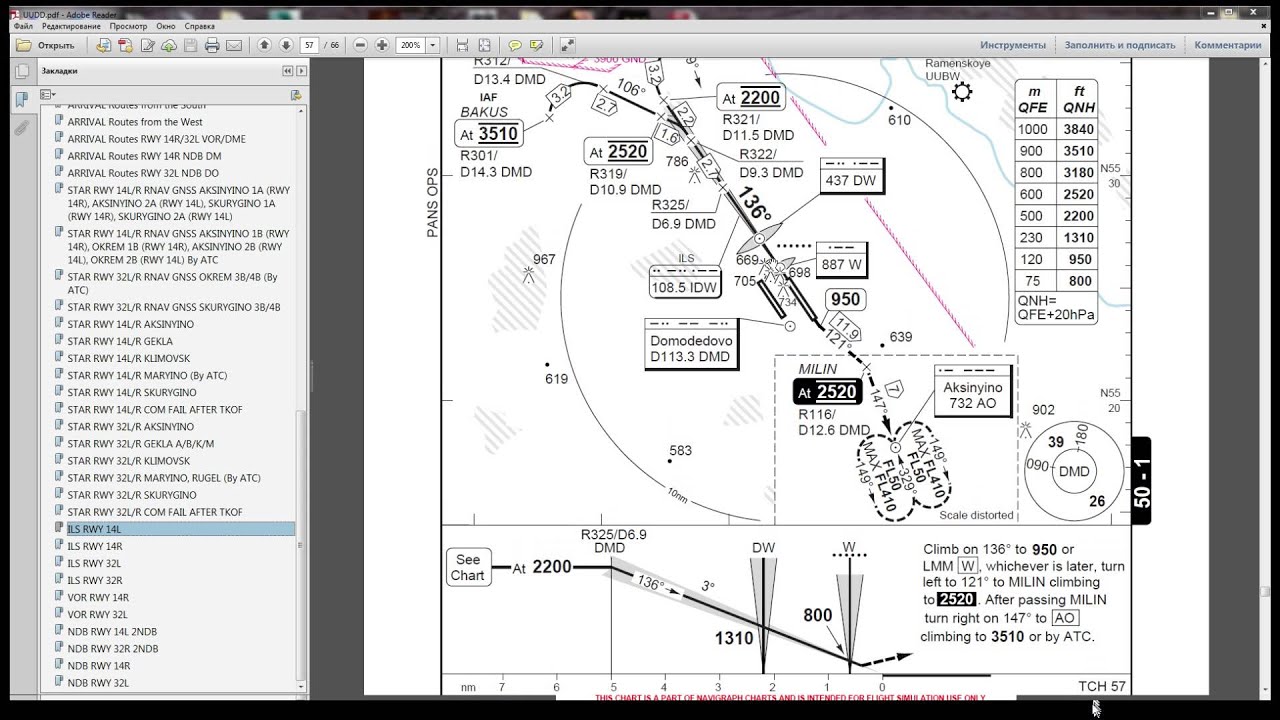Viewport: 1280px width, 720px height.
Task: Open bookmark NDB RWY 14L 2NDB
Action: coord(112,631)
